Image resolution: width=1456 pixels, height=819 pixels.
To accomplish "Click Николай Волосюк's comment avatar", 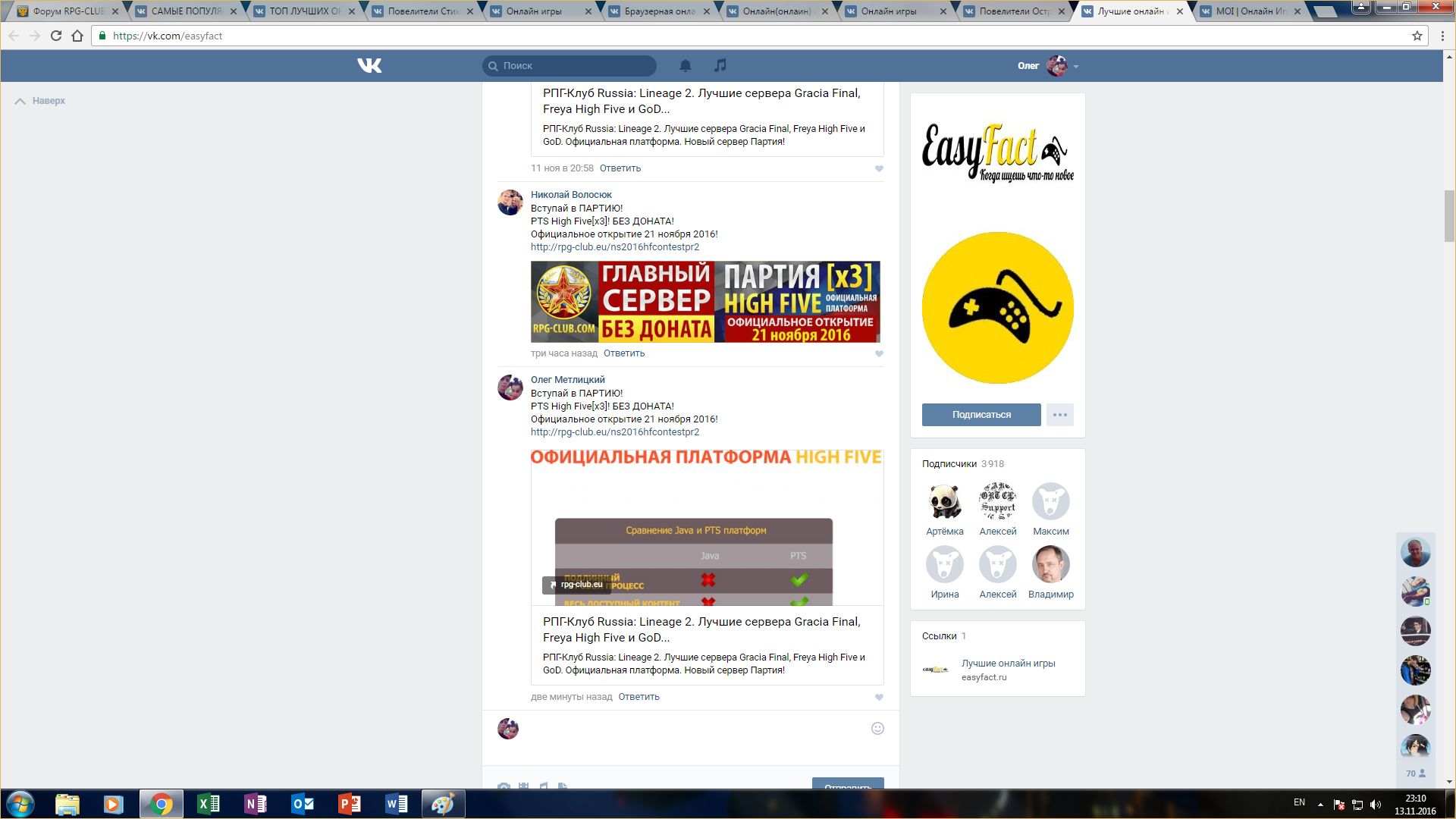I will click(x=510, y=202).
